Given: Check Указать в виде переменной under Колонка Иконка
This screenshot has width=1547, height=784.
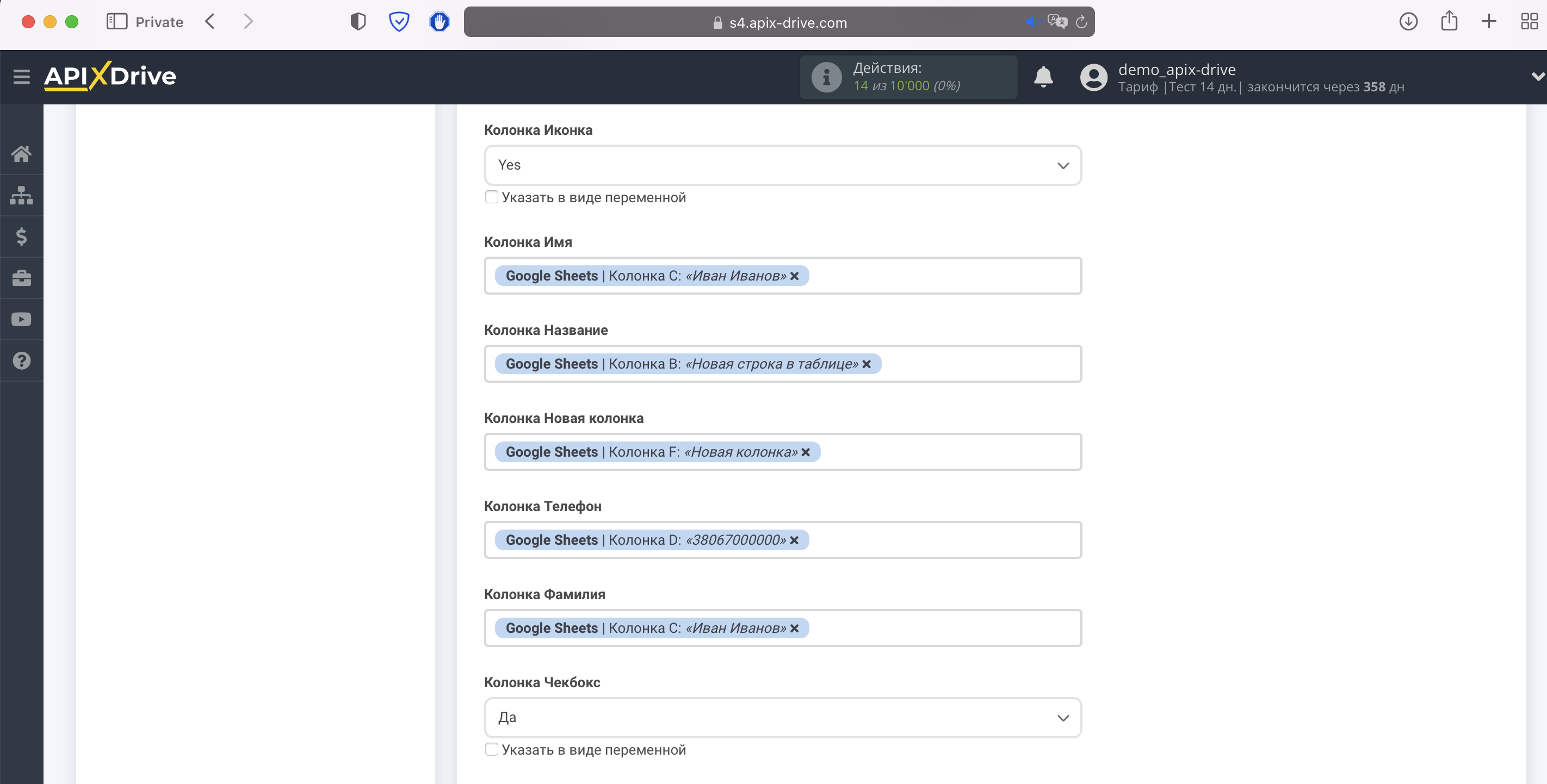Looking at the screenshot, I should click(492, 197).
